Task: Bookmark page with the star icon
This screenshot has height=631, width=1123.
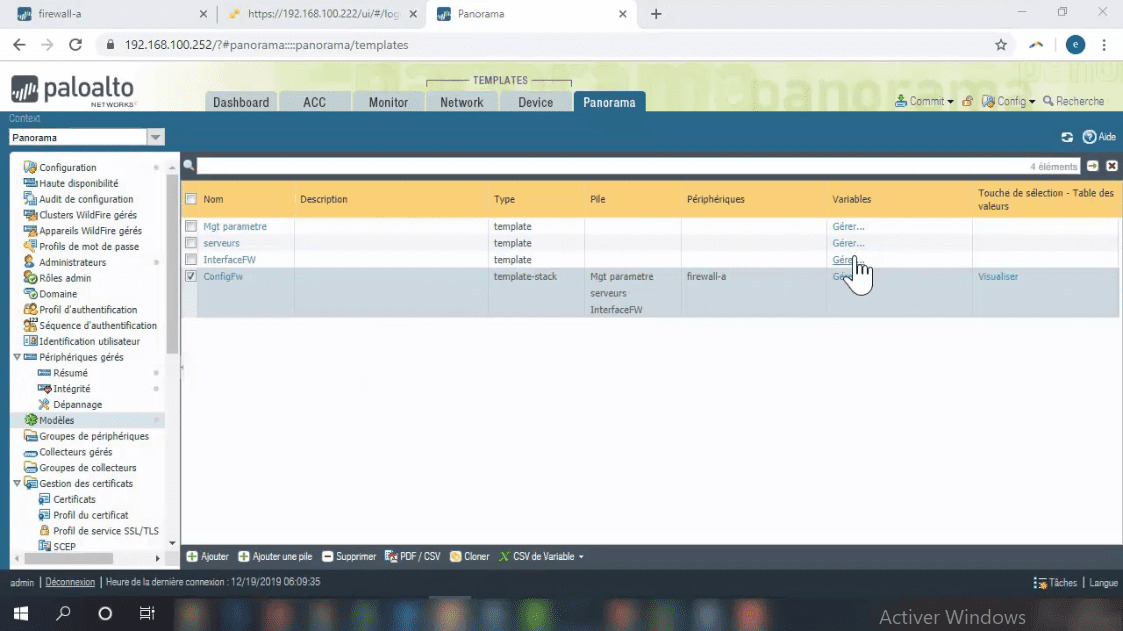Action: [x=1000, y=45]
